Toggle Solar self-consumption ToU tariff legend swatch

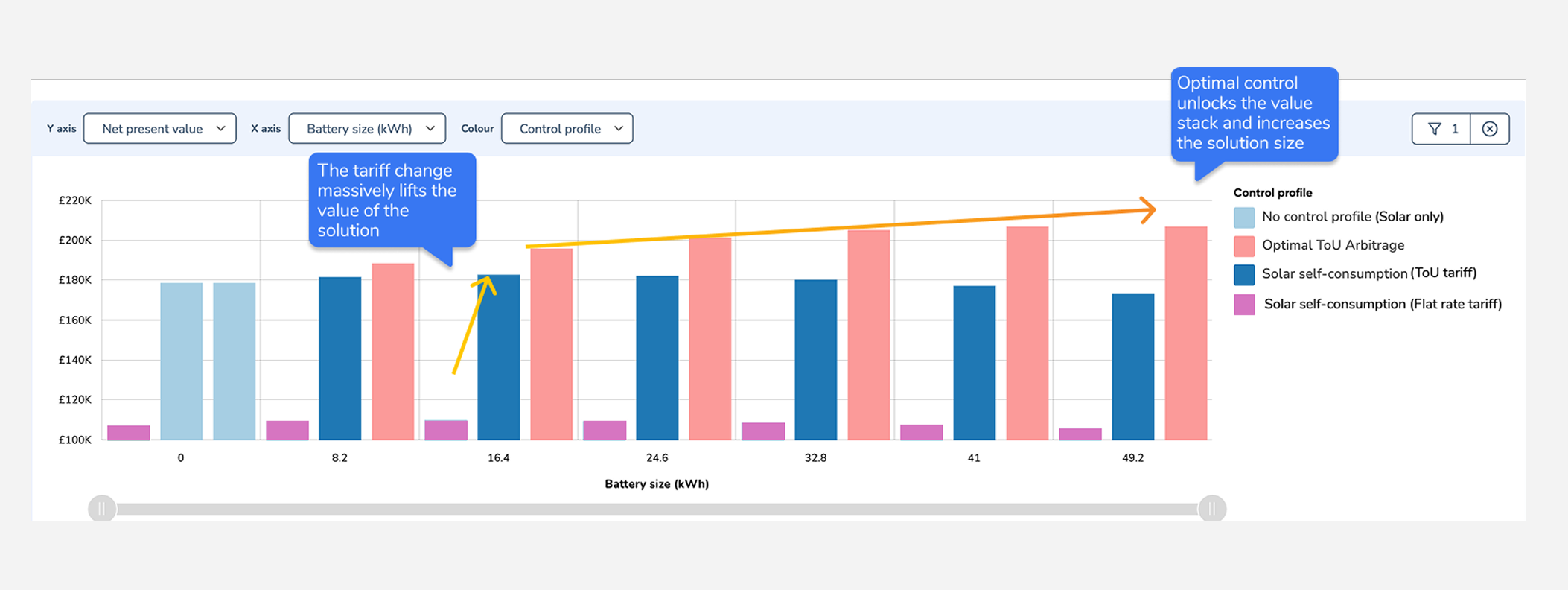pyautogui.click(x=1244, y=274)
